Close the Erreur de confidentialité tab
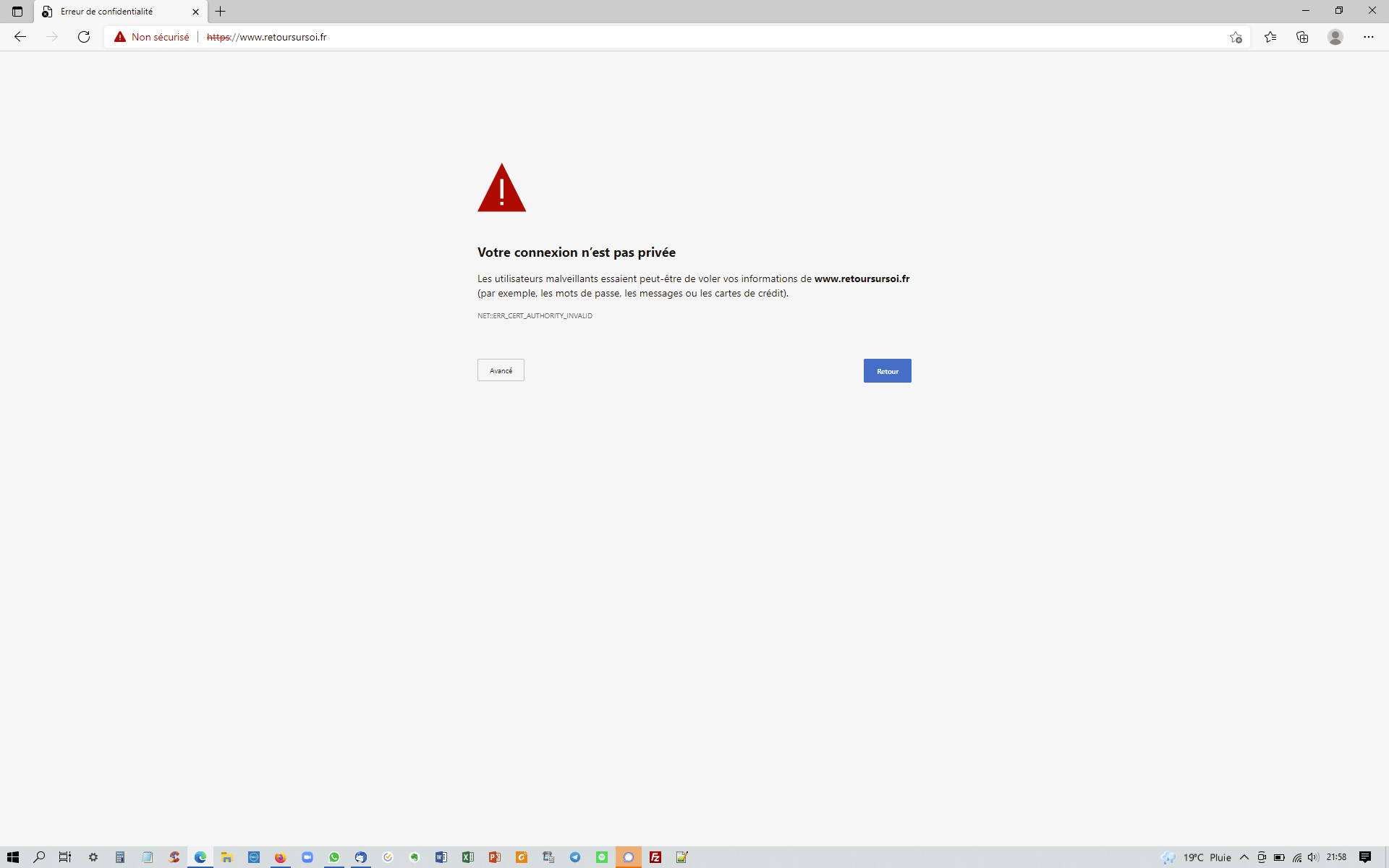Screen dimensions: 1389x868 195,12
